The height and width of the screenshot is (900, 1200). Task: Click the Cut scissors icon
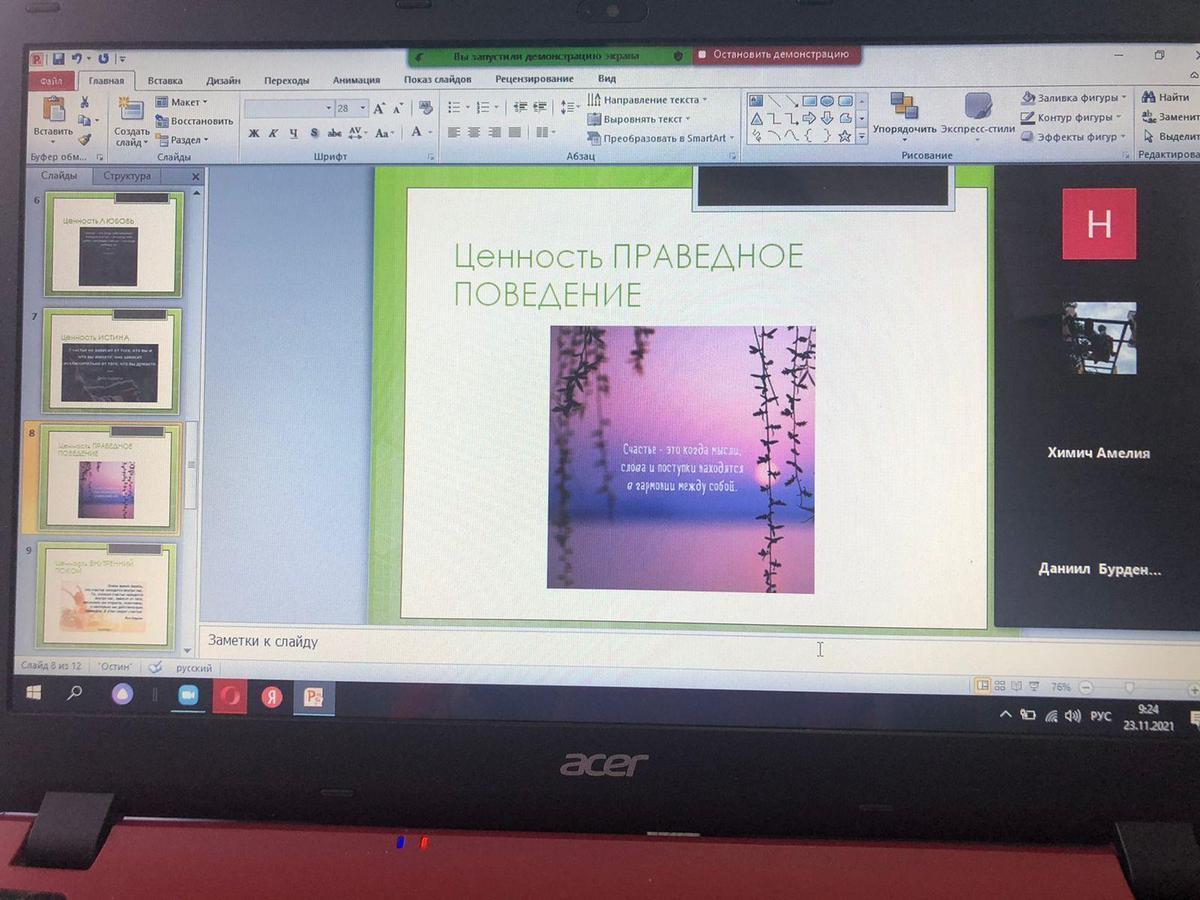point(85,102)
